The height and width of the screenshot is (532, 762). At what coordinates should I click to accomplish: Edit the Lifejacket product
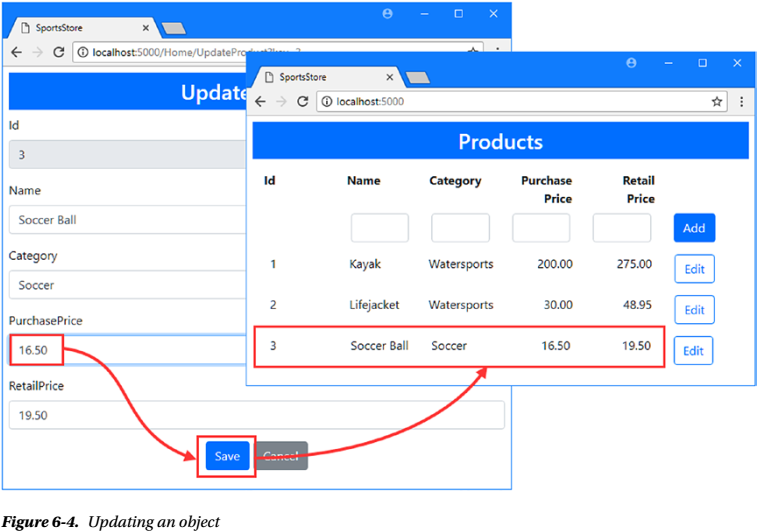pyautogui.click(x=694, y=309)
